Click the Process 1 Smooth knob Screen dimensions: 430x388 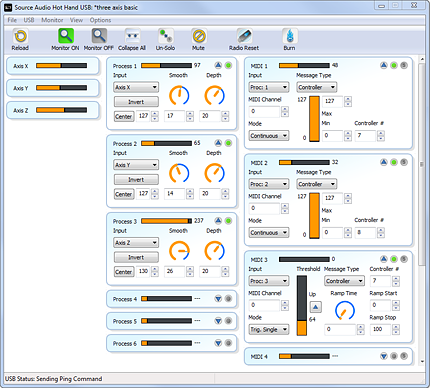pos(179,96)
